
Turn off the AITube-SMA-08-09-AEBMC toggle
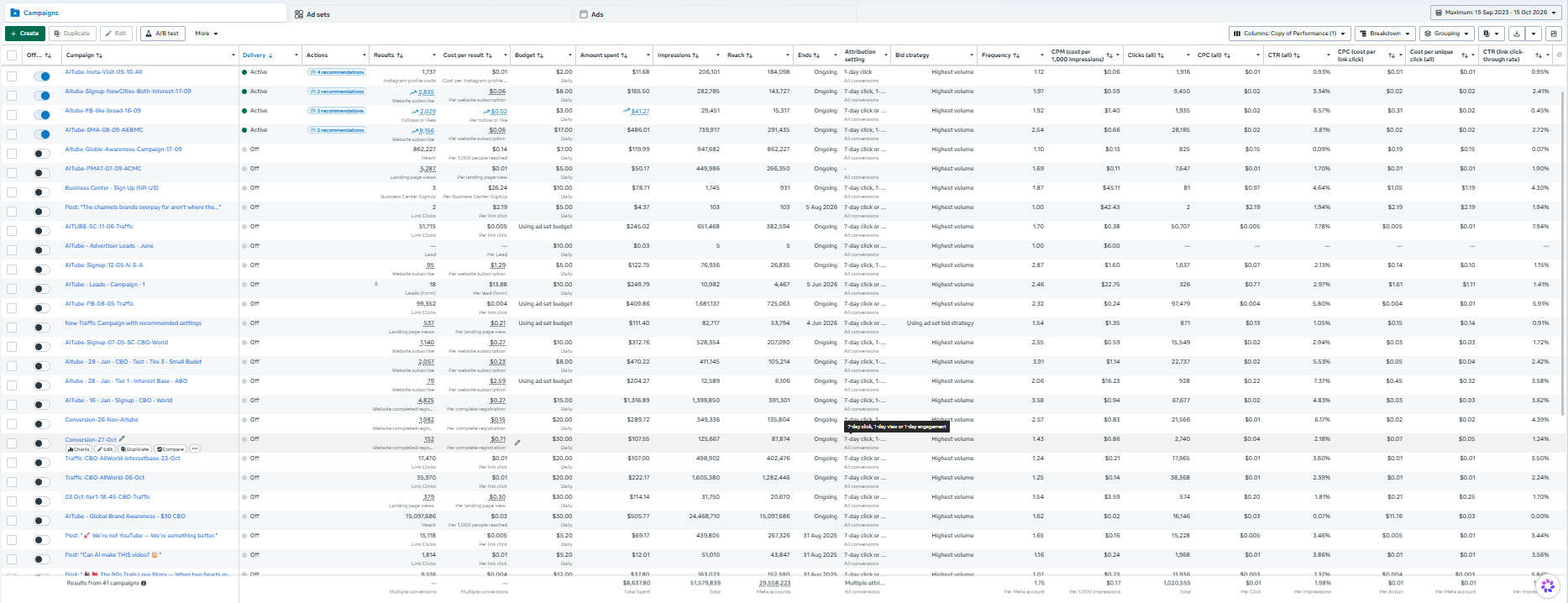[x=41, y=134]
